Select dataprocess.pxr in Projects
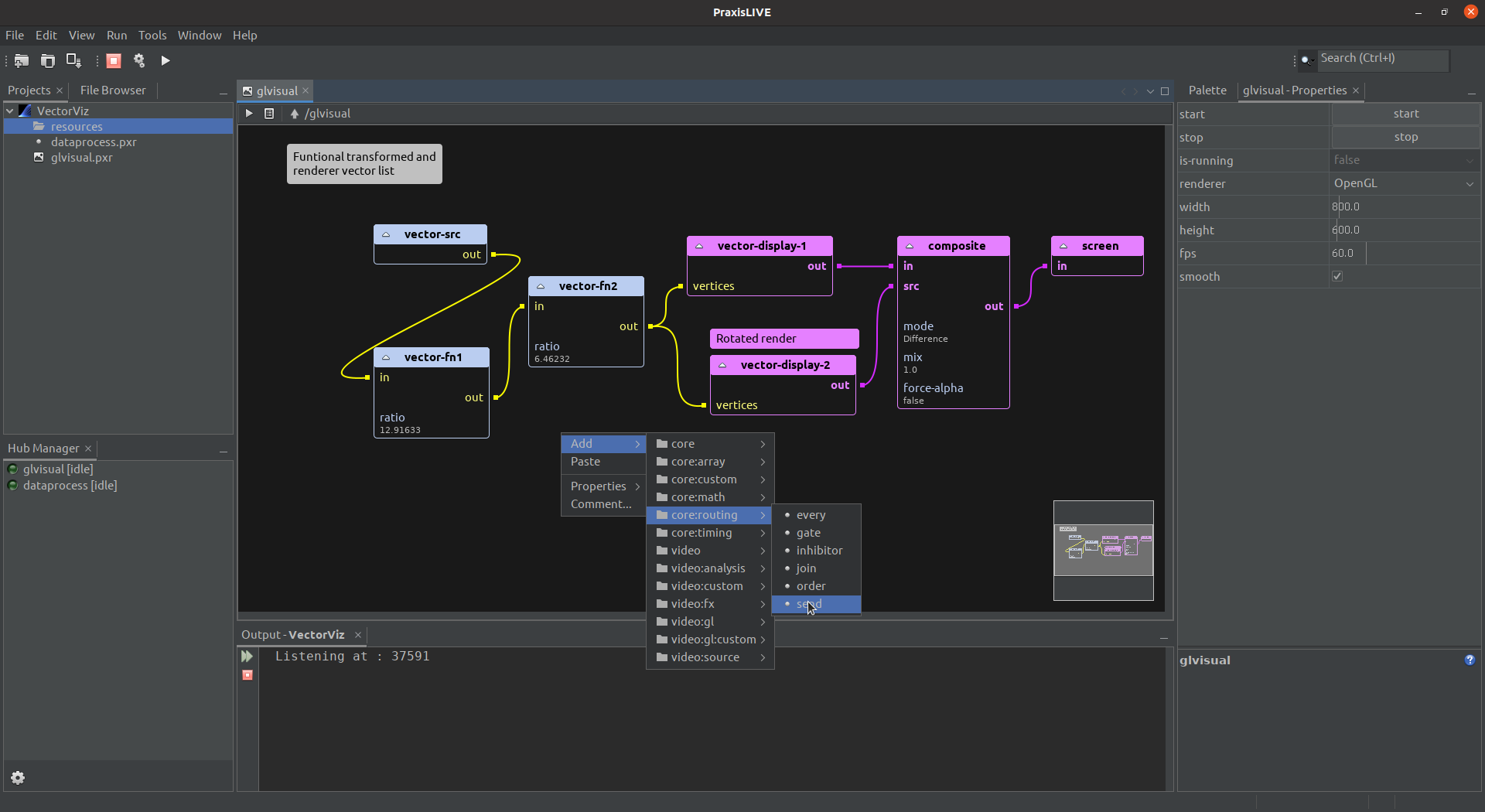Viewport: 1485px width, 812px height. [94, 142]
